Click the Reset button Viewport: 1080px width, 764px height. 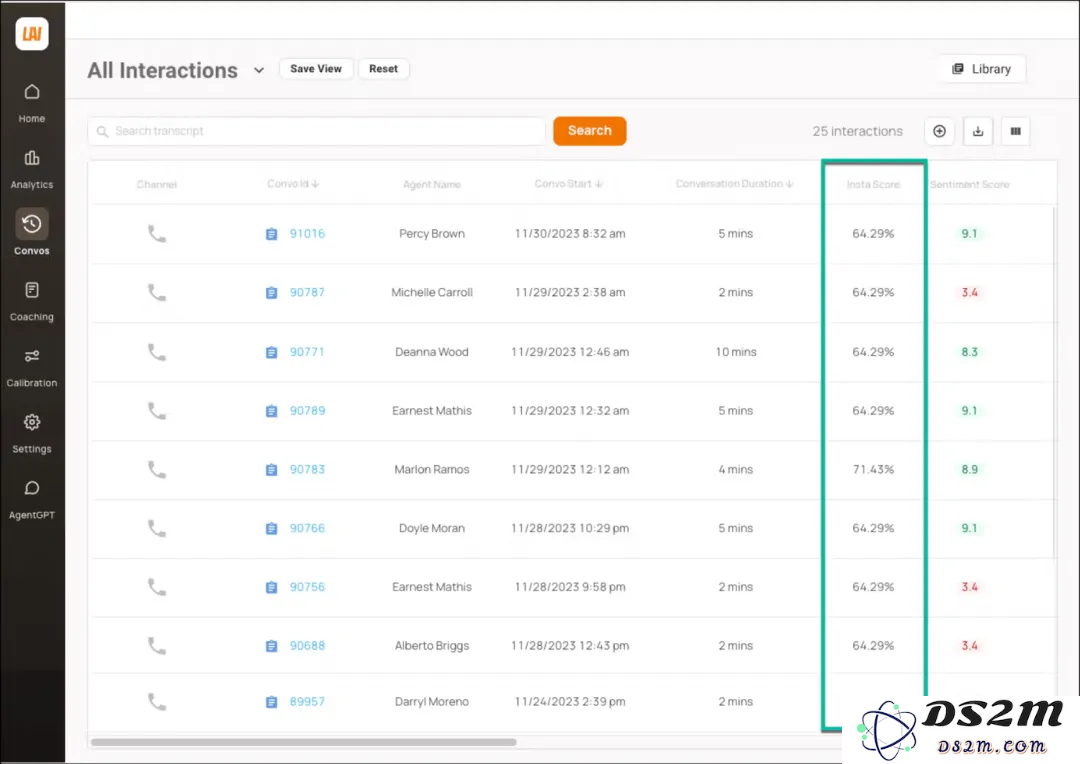pos(384,69)
